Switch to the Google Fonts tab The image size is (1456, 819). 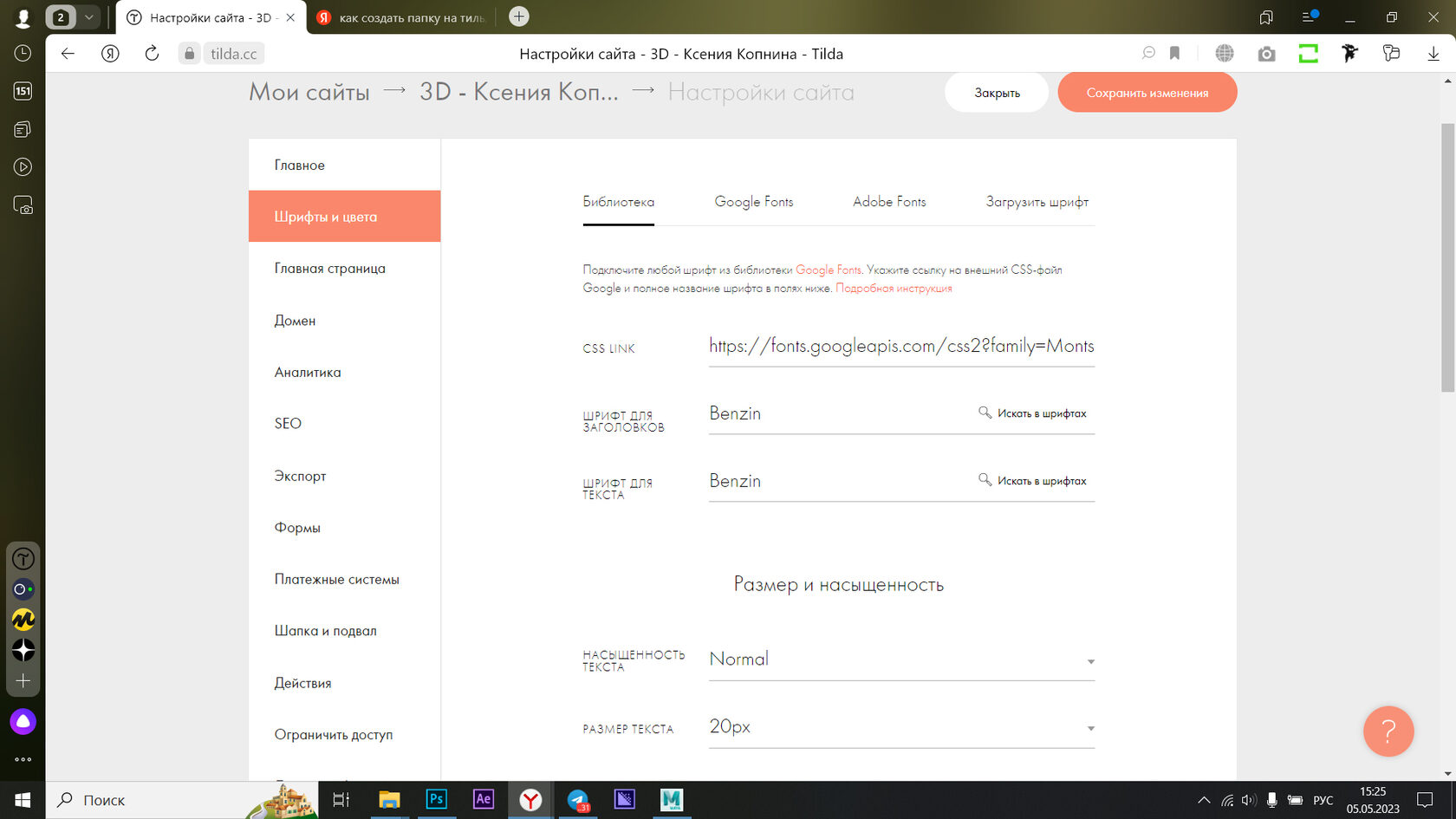pos(754,202)
